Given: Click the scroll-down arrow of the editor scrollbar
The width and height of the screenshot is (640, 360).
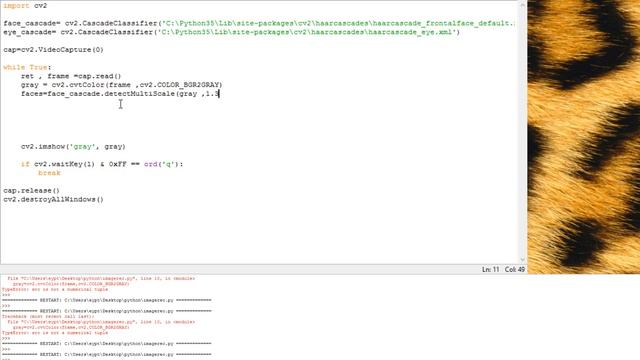Looking at the screenshot, I should [x=522, y=260].
